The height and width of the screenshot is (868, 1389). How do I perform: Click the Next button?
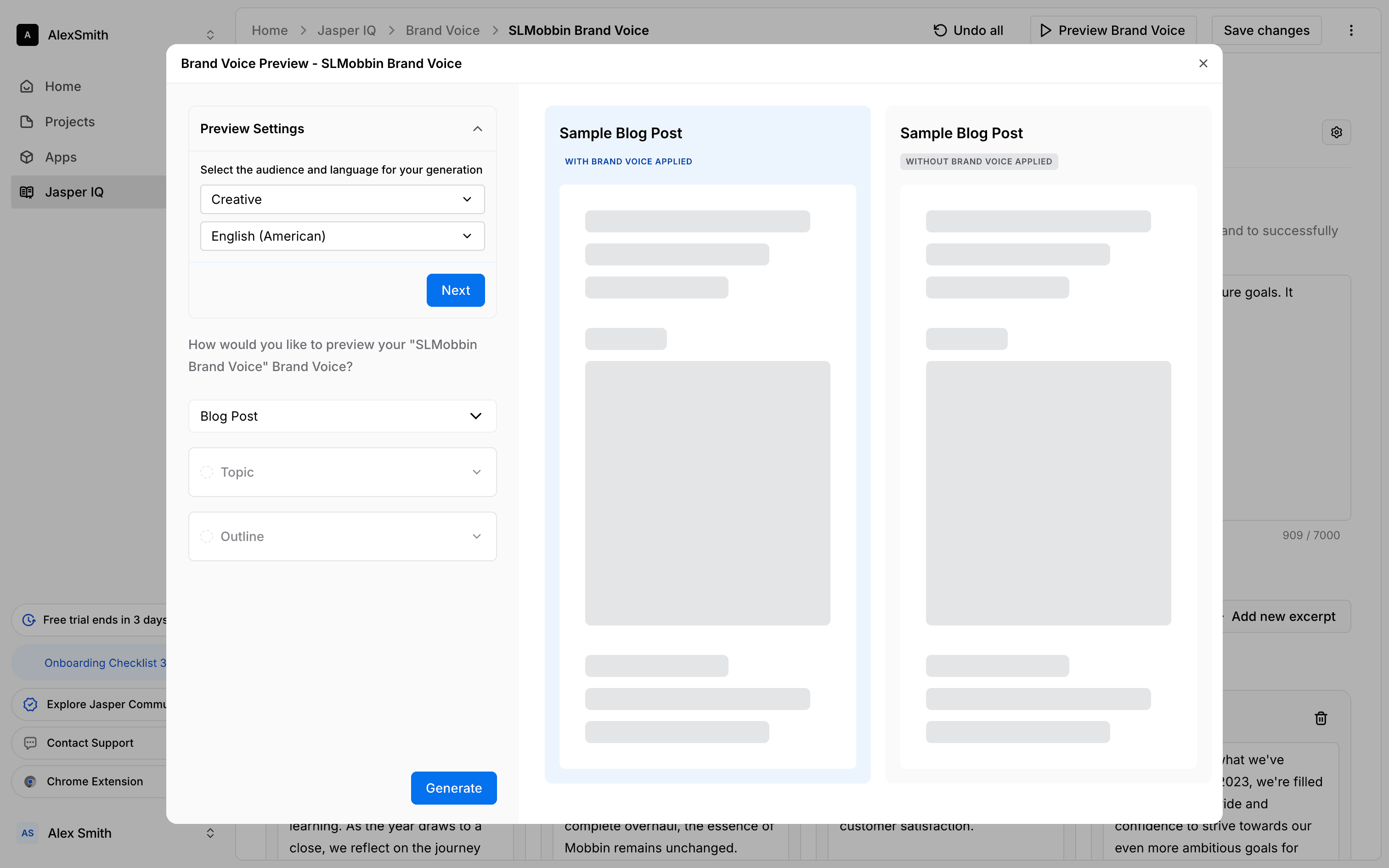click(455, 290)
